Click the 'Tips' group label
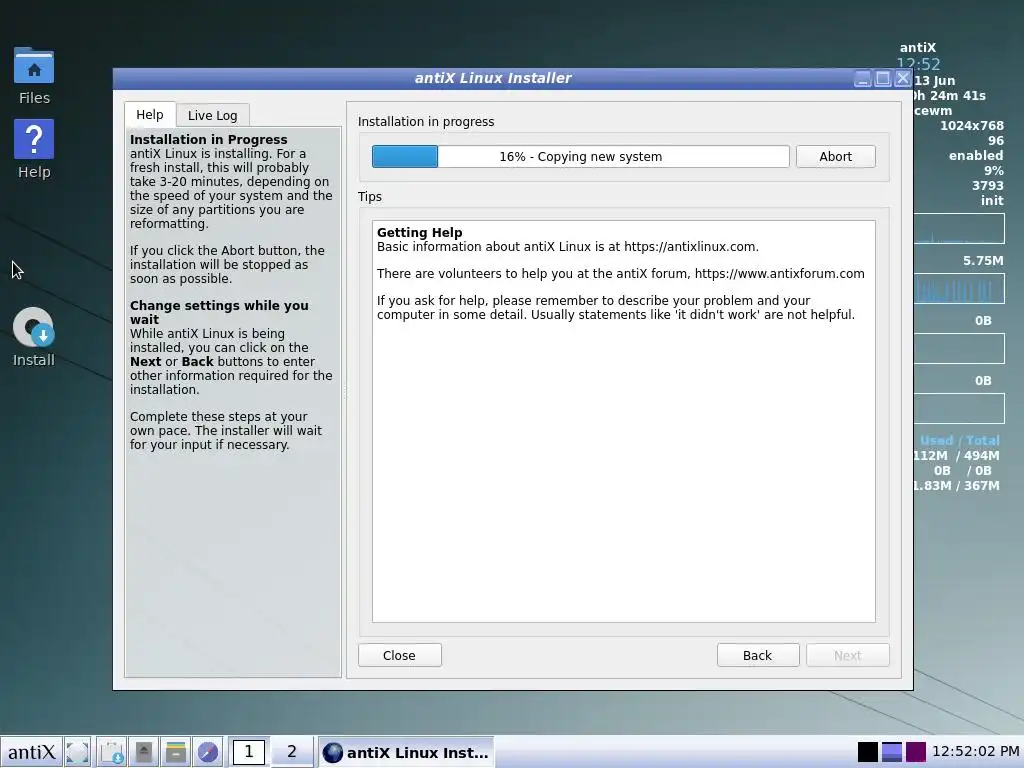Screen dimensions: 1024x768 [370, 197]
